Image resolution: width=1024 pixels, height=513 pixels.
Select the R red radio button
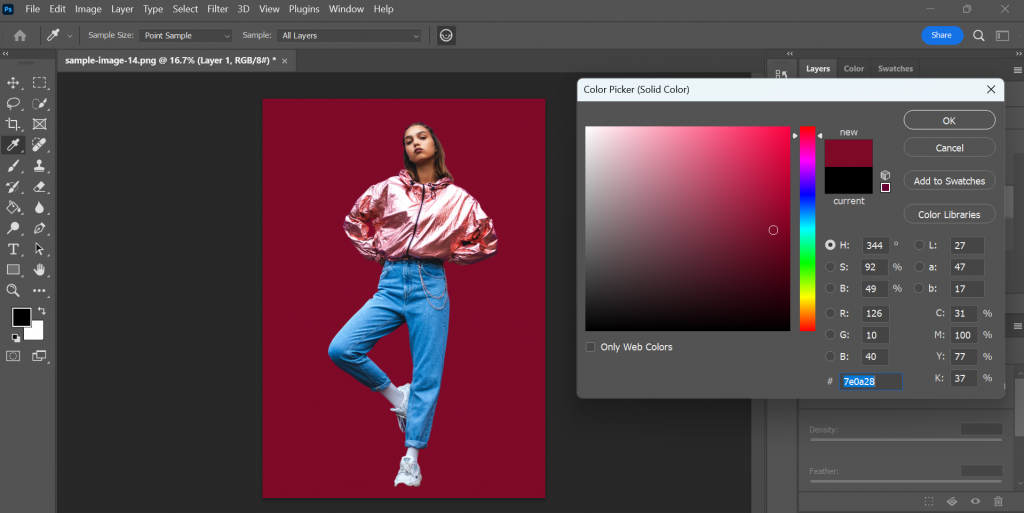click(831, 313)
